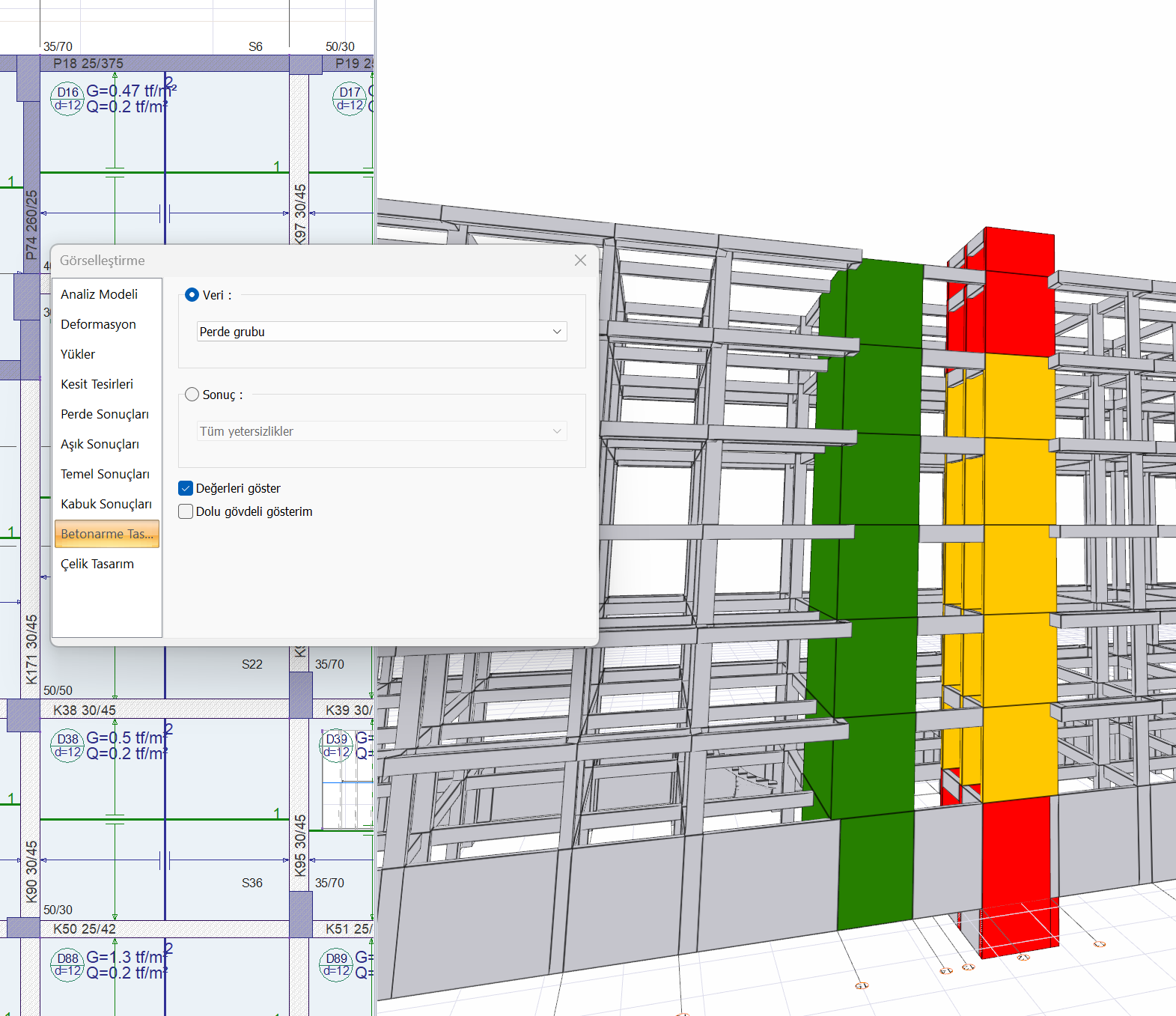The width and height of the screenshot is (1176, 1016).
Task: Switch to Perde Sonuçları category
Action: [x=105, y=414]
